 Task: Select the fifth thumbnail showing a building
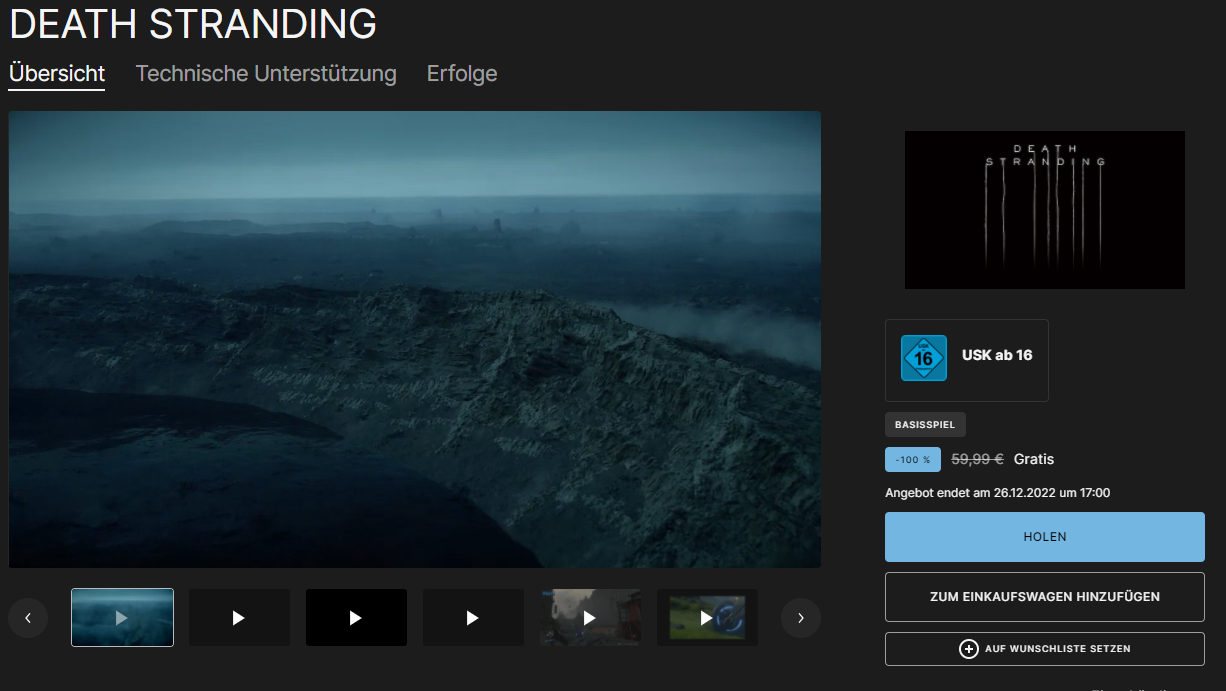[x=590, y=618]
